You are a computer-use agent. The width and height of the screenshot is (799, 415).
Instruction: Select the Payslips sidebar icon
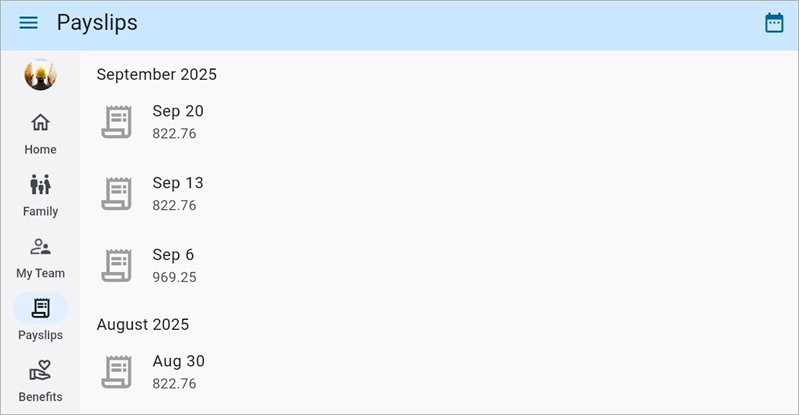click(x=40, y=309)
